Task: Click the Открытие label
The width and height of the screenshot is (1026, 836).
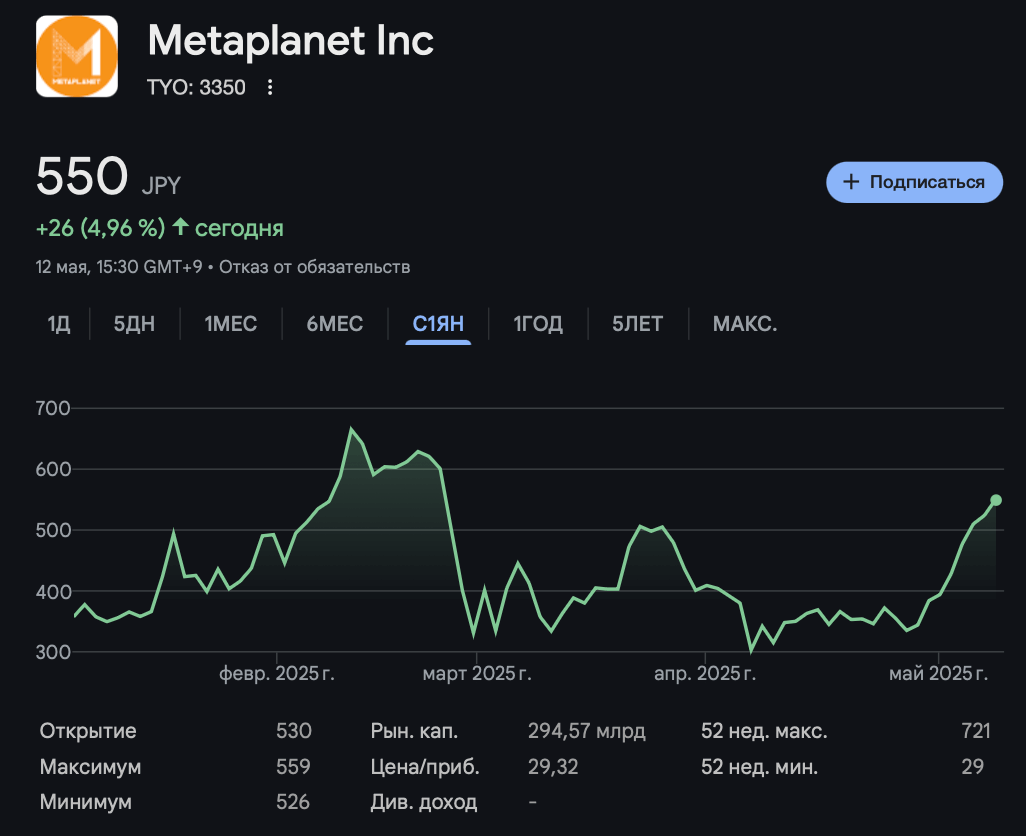Action: click(88, 731)
